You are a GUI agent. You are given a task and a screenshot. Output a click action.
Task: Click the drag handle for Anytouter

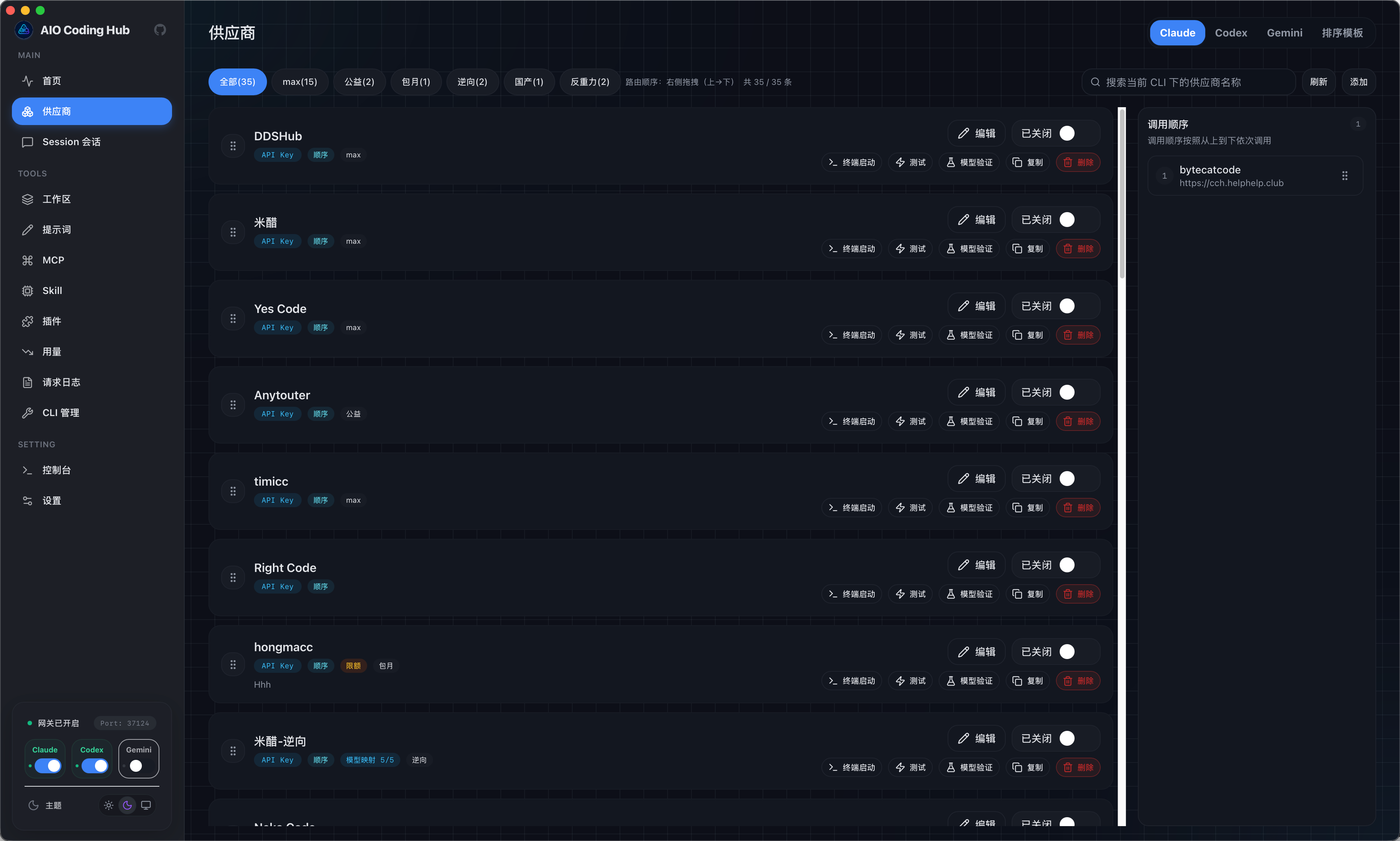pos(233,405)
